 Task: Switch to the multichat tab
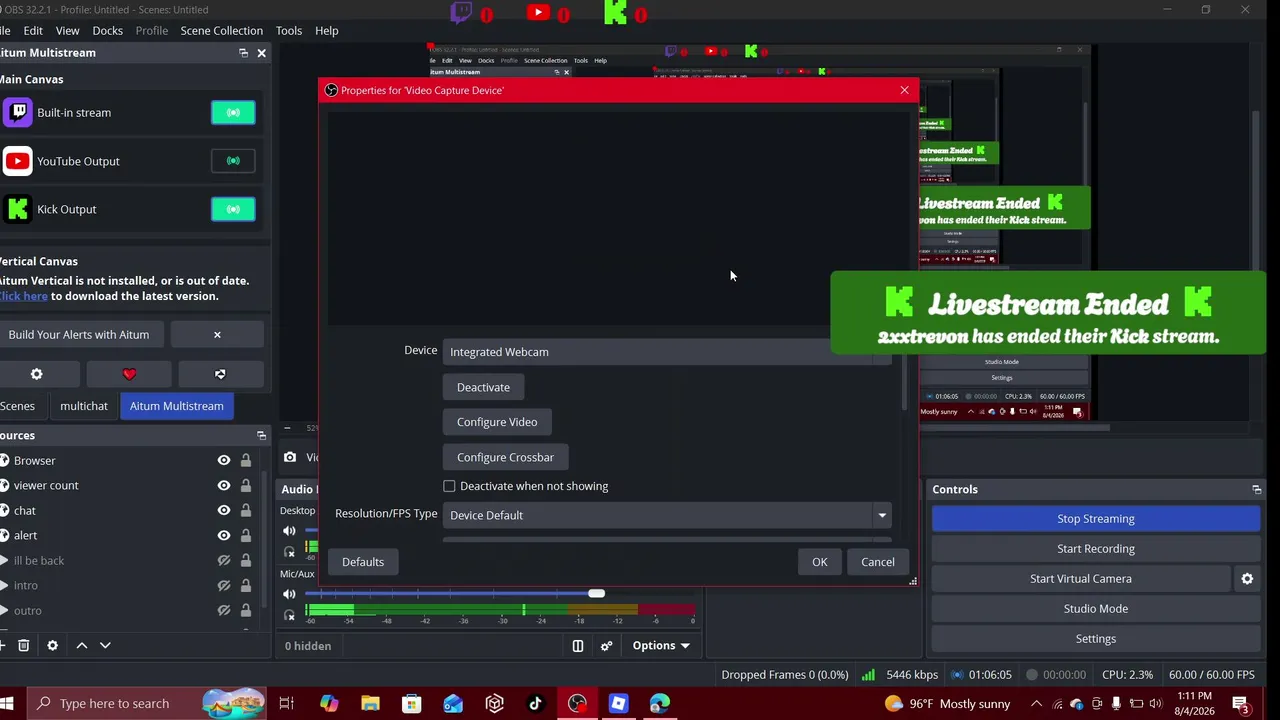coord(84,406)
